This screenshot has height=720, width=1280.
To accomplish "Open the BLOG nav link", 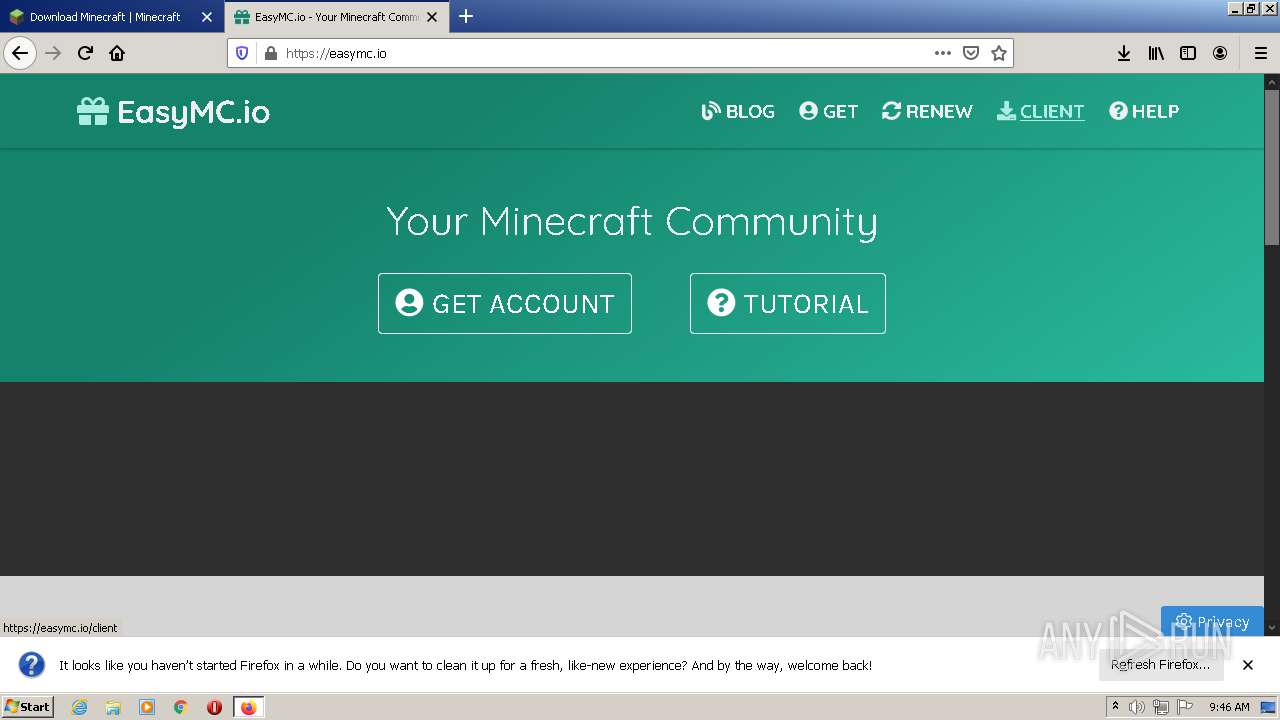I will point(738,111).
